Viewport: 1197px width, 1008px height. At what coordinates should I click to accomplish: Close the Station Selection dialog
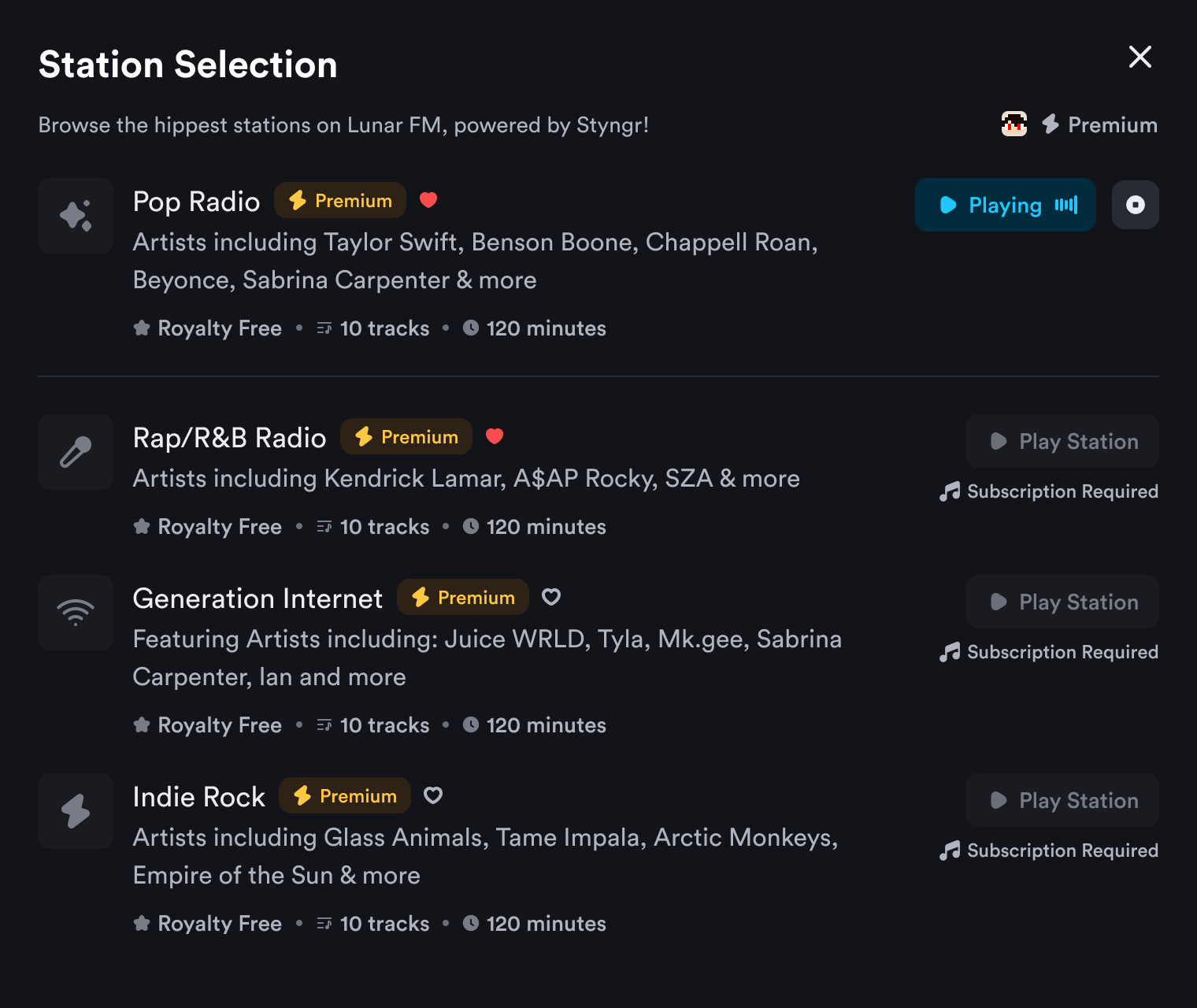(x=1140, y=57)
